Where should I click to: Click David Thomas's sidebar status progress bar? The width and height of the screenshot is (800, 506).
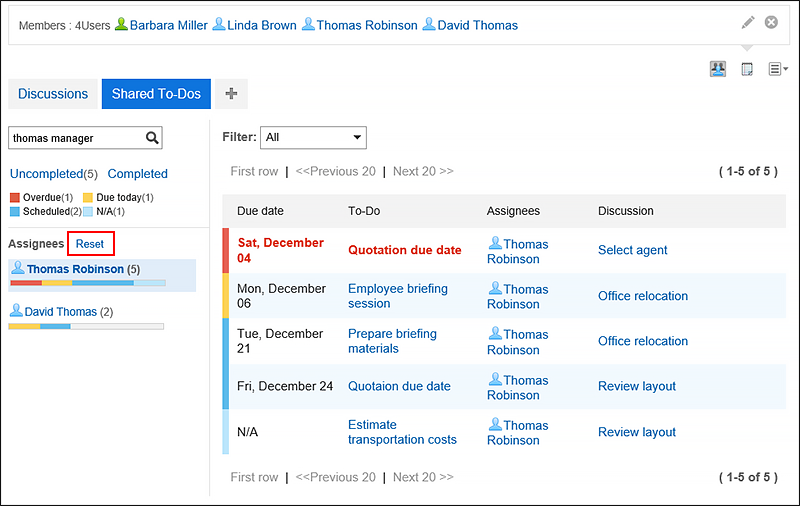pos(86,326)
